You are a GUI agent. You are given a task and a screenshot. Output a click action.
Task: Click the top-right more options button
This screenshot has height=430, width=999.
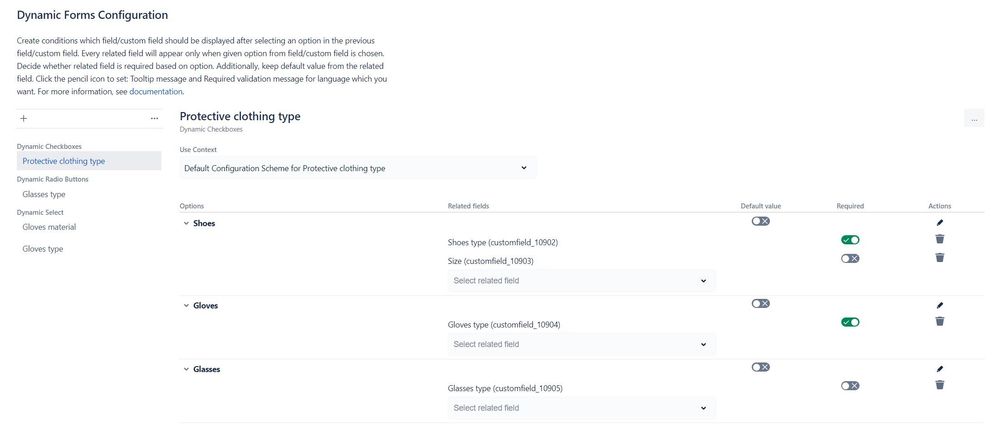click(x=973, y=119)
